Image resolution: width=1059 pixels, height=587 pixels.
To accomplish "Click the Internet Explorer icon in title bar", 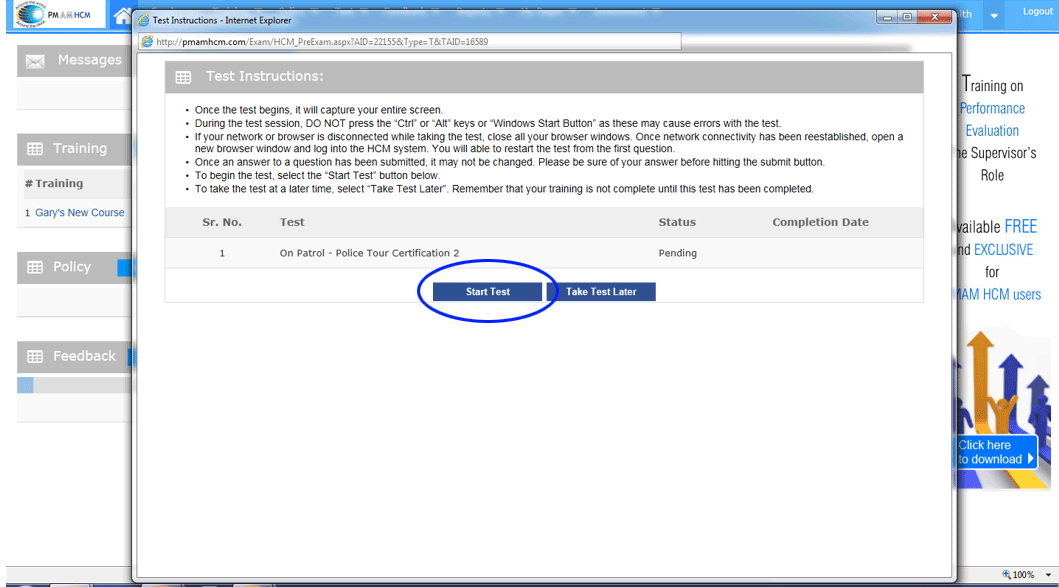I will coord(143,20).
